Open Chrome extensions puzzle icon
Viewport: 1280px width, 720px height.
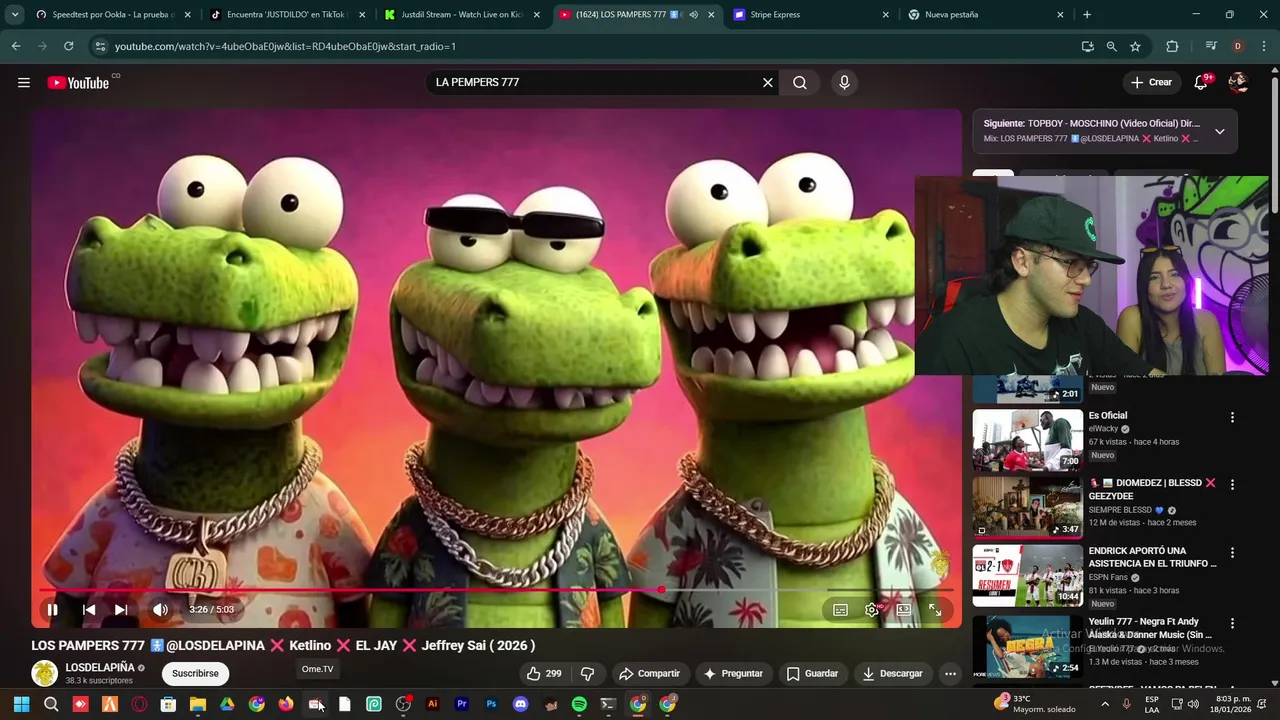tap(1172, 46)
